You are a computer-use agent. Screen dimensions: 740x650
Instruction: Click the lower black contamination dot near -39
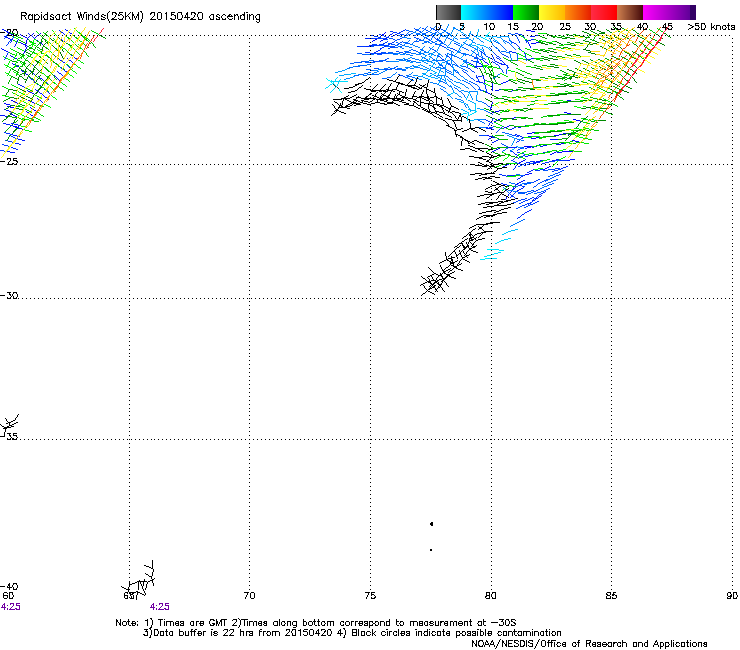431,550
